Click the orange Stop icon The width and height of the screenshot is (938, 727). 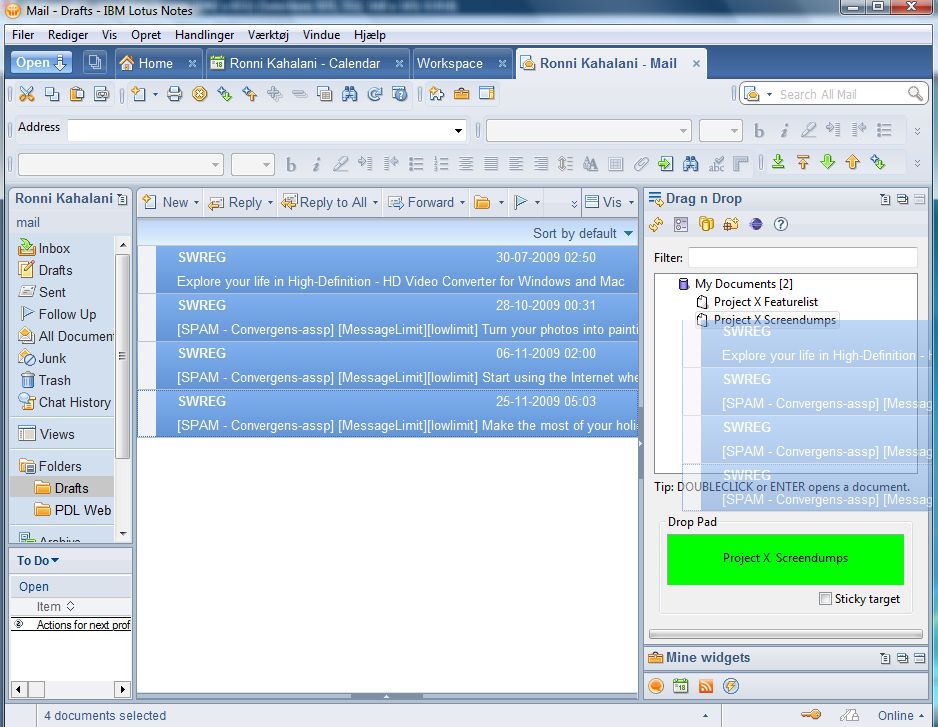200,94
